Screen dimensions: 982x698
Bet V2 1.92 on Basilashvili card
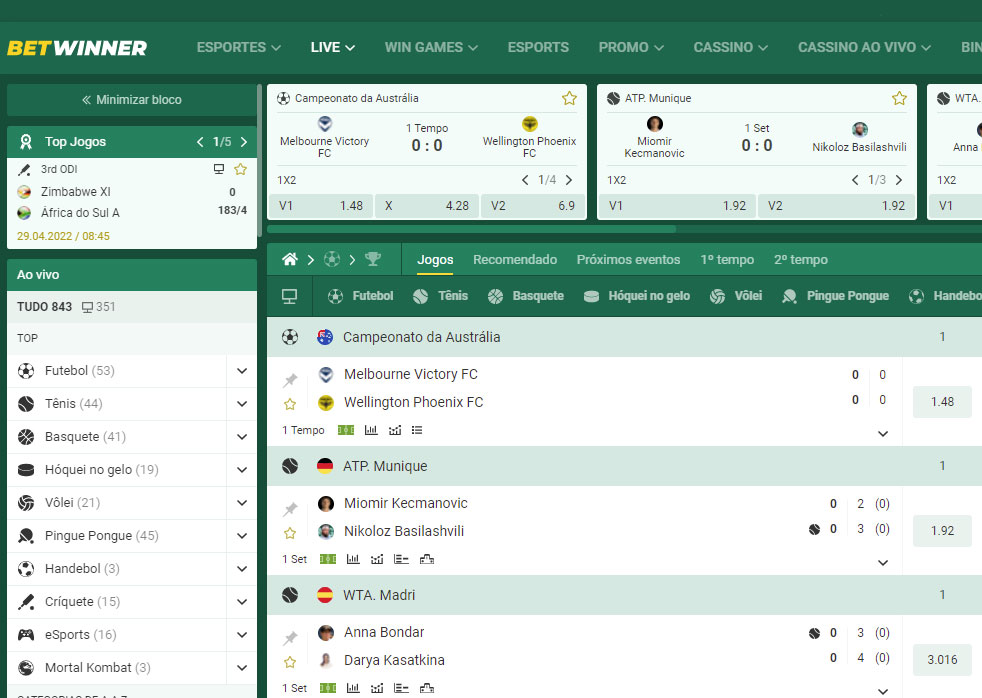(x=836, y=206)
